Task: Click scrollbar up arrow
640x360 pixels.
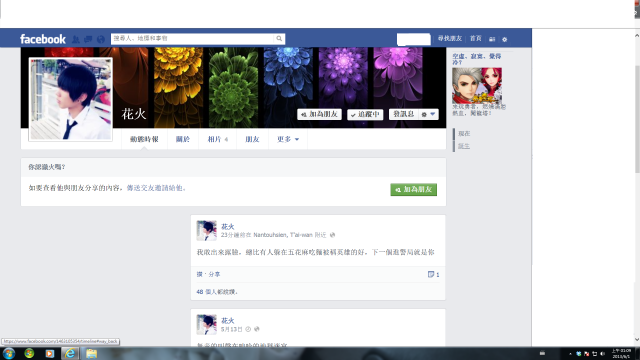Action: [x=637, y=36]
